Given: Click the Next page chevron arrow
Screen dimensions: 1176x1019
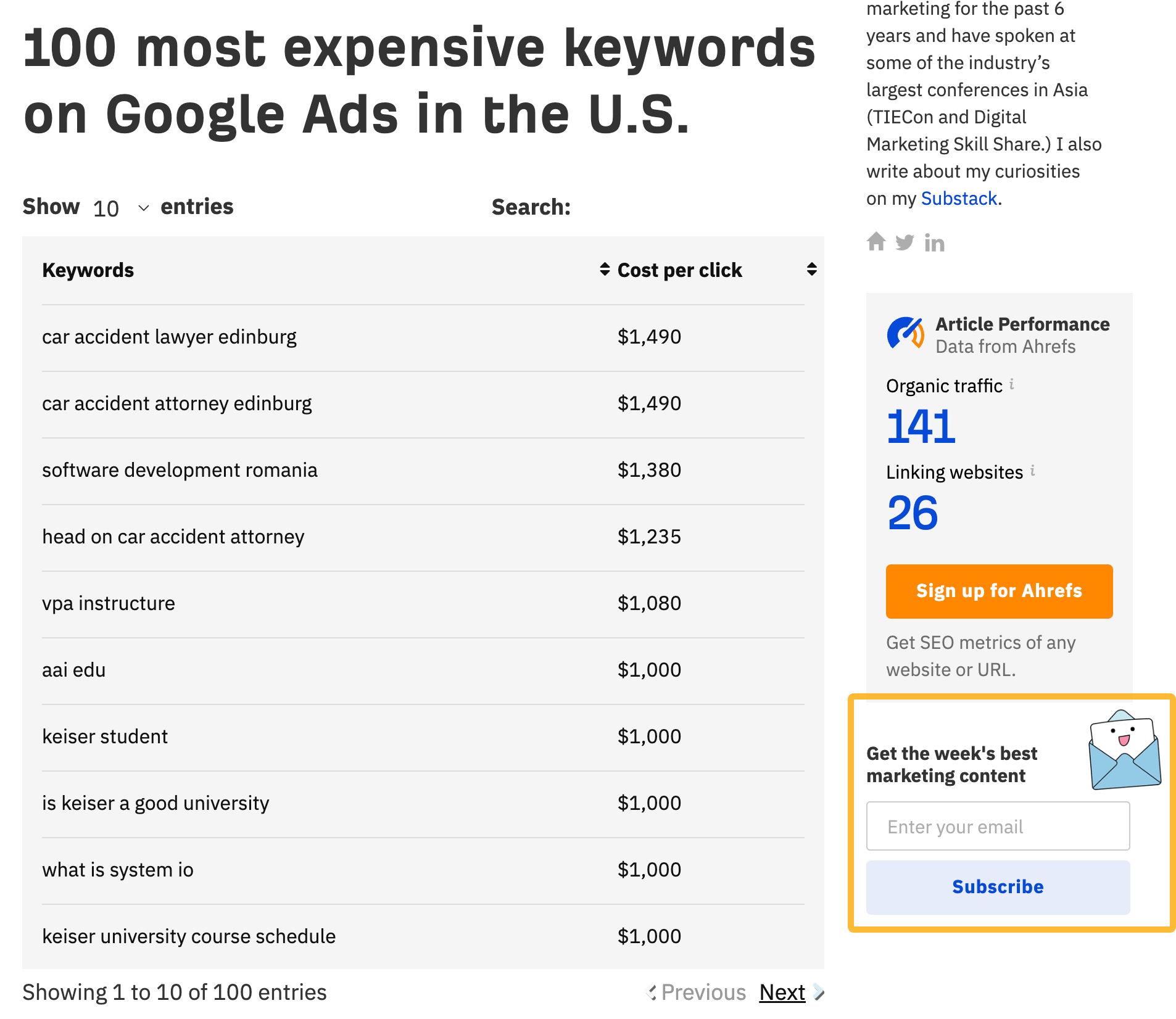Looking at the screenshot, I should point(818,992).
